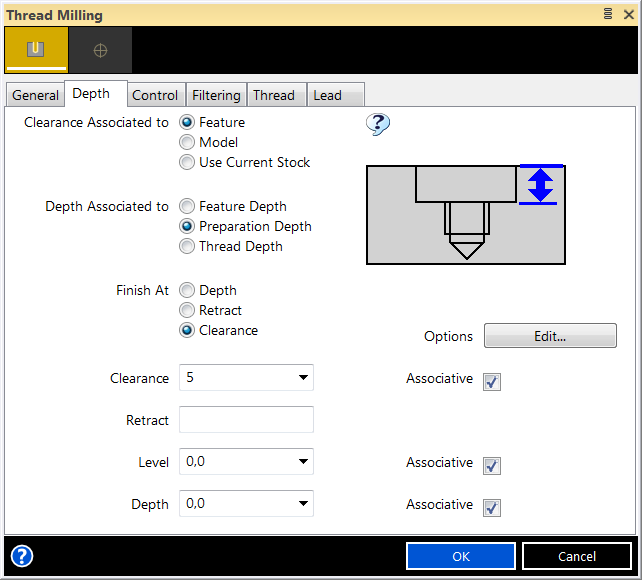Select Feature Depth radio button
Image resolution: width=642 pixels, height=580 pixels.
(187, 206)
